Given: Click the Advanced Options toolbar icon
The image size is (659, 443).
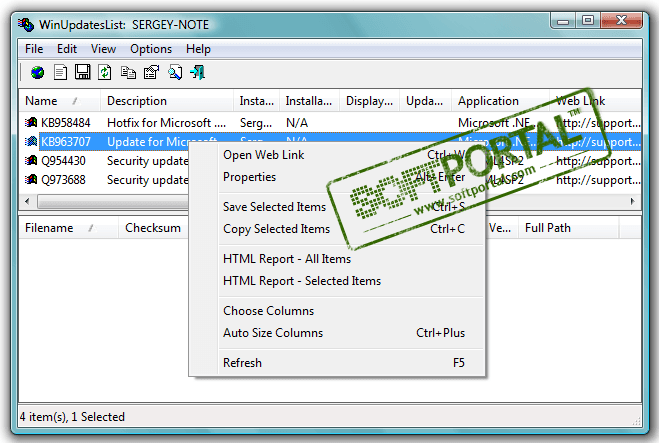Looking at the screenshot, I should coord(151,73).
